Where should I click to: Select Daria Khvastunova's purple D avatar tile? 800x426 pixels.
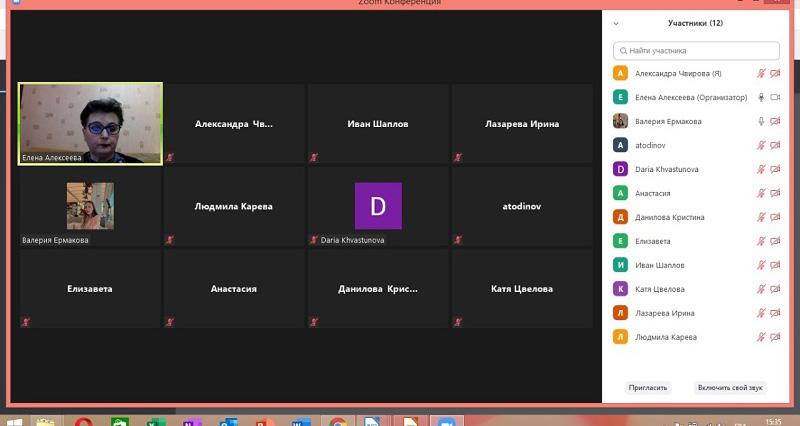tap(378, 206)
